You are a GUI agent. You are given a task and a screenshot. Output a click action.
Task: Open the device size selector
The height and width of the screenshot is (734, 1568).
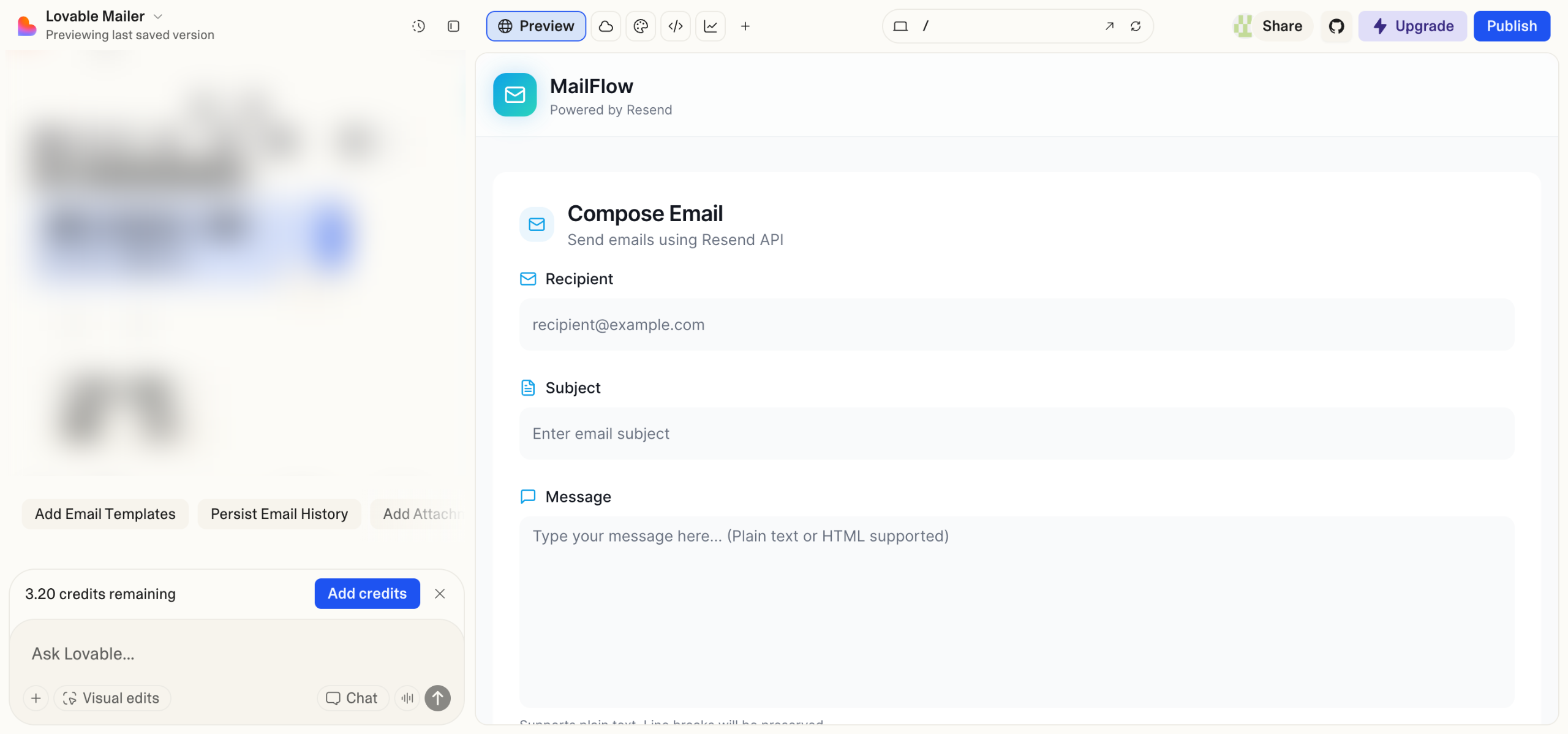click(x=900, y=26)
